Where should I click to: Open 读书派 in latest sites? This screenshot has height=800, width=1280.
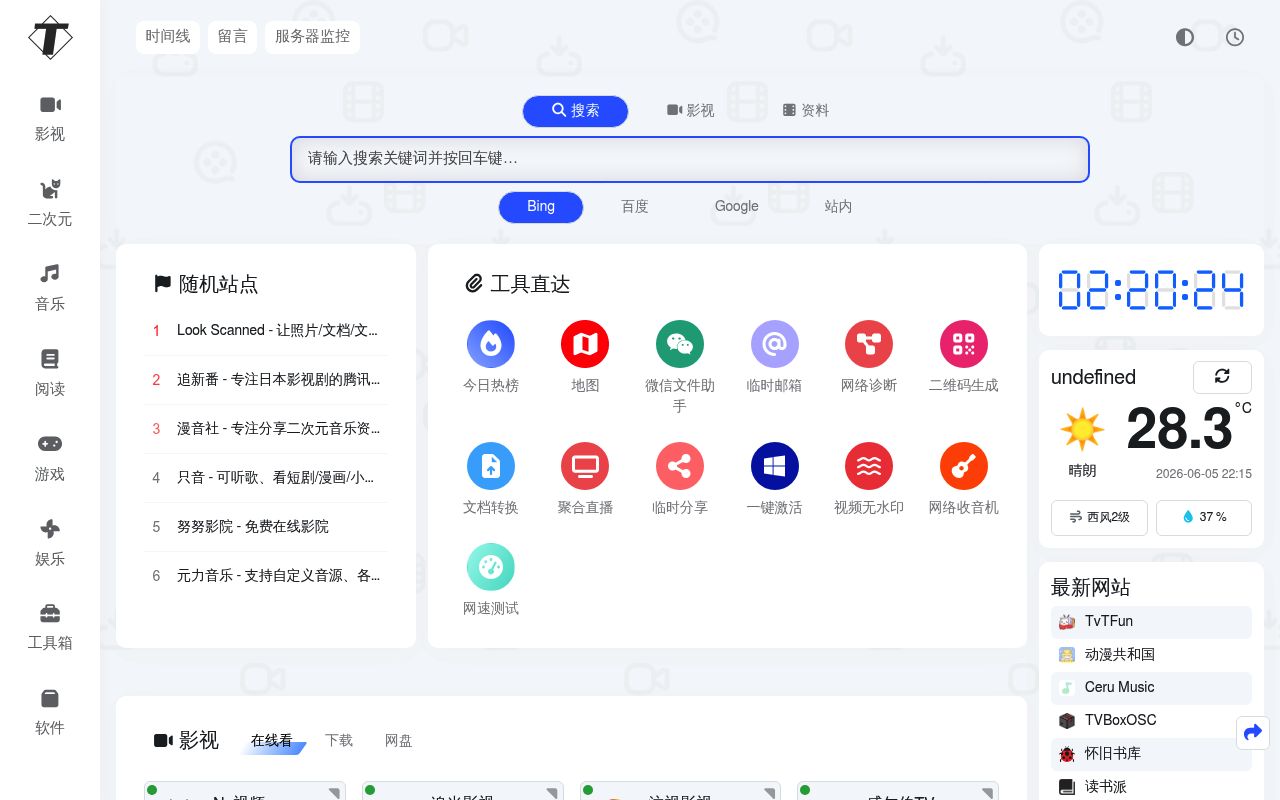pos(1151,787)
